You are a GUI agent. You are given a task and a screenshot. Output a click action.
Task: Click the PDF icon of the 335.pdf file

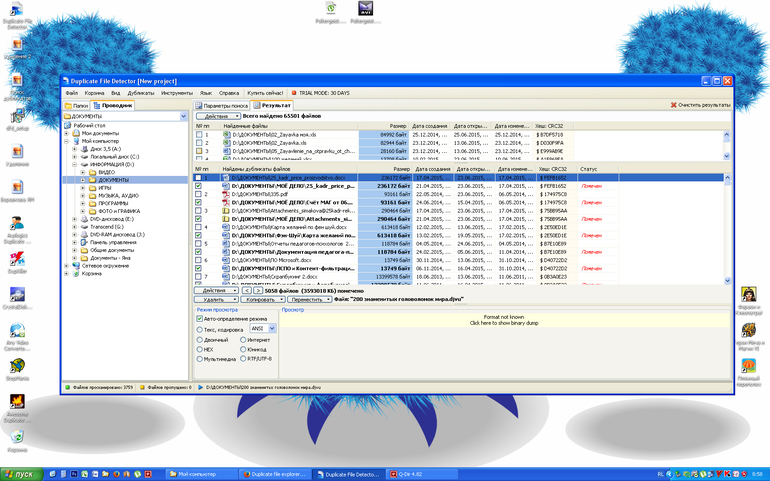[227, 195]
